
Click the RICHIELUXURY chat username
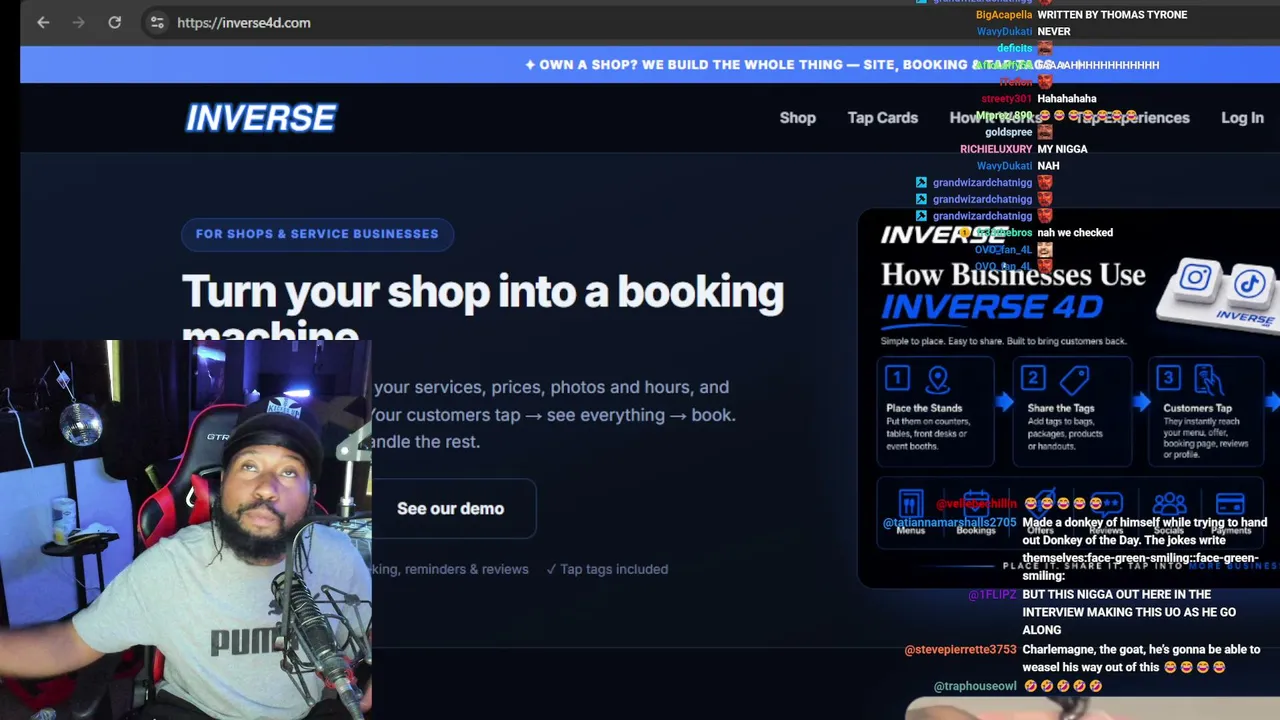(996, 149)
